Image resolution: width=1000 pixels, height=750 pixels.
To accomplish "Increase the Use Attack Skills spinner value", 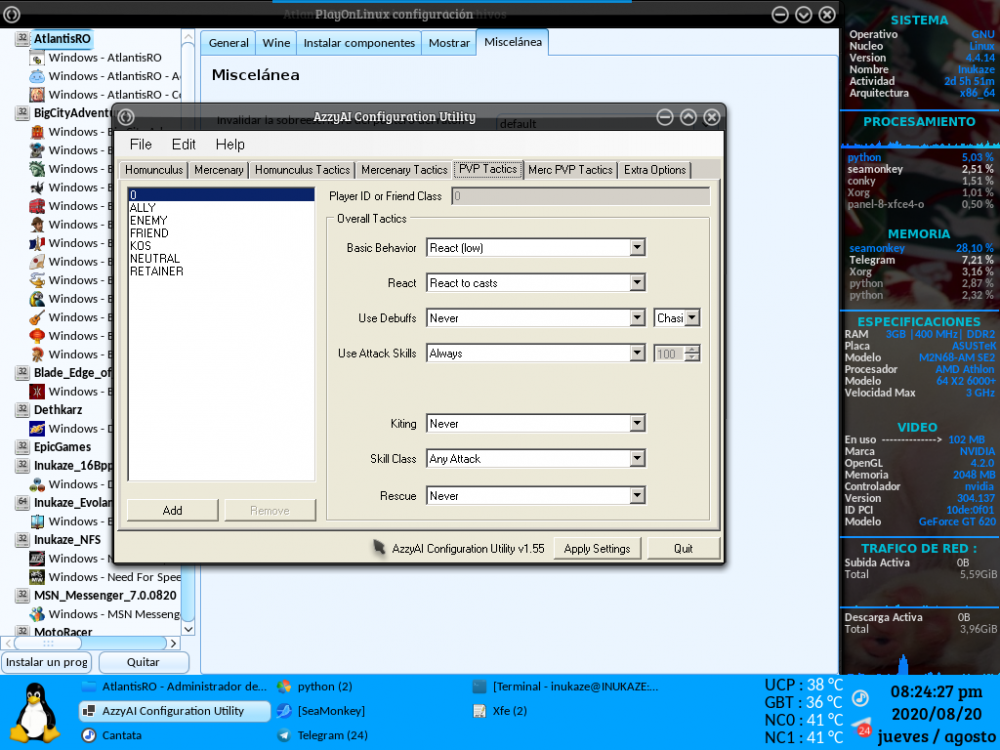I will [x=692, y=349].
